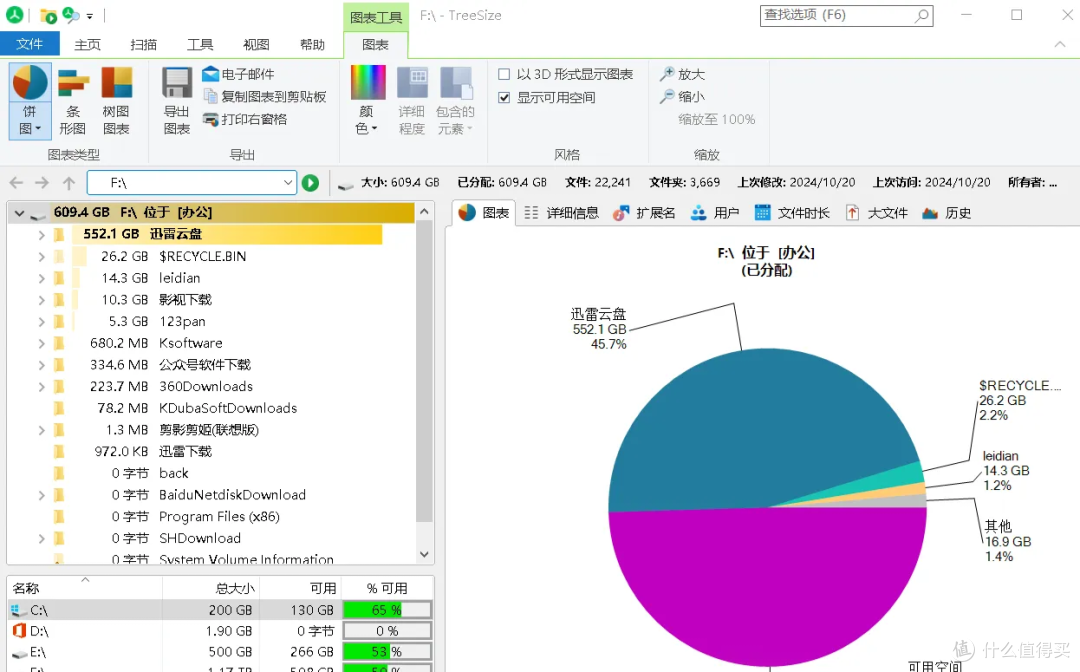Click zoom out (缩小) on chart
Image resolution: width=1080 pixels, height=672 pixels.
683,96
